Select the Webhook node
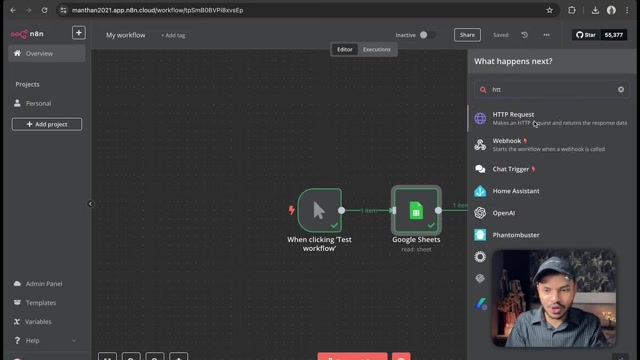Image resolution: width=640 pixels, height=360 pixels. pyautogui.click(x=551, y=144)
